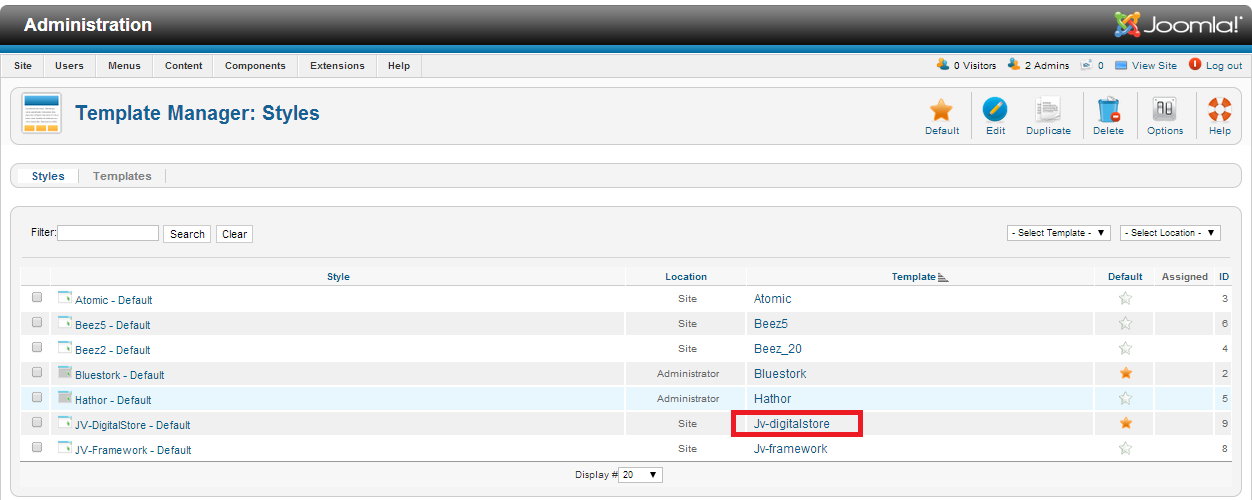Open the Help menu in menu bar
The height and width of the screenshot is (500, 1252).
pyautogui.click(x=399, y=66)
